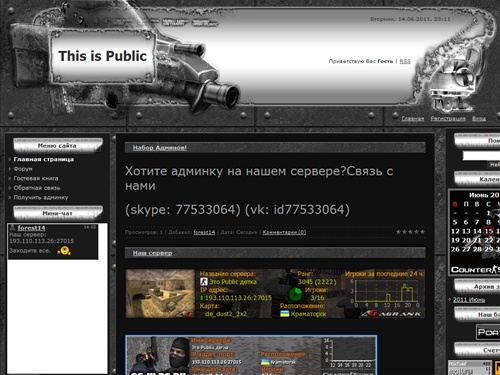The height and width of the screenshot is (375, 500).
Task: Open forest14 profile in post footer
Action: point(204,232)
